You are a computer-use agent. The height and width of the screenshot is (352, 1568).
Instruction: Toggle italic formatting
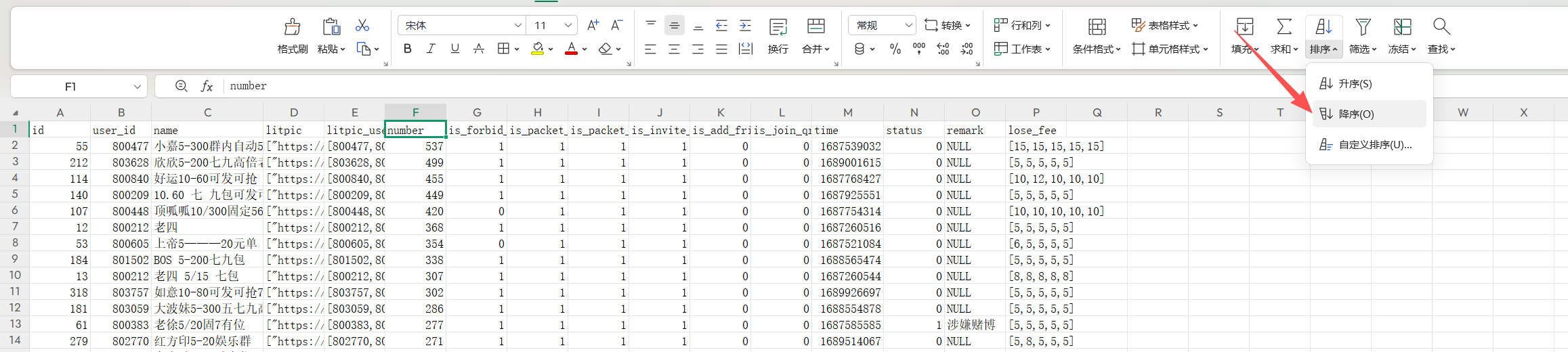(x=431, y=49)
